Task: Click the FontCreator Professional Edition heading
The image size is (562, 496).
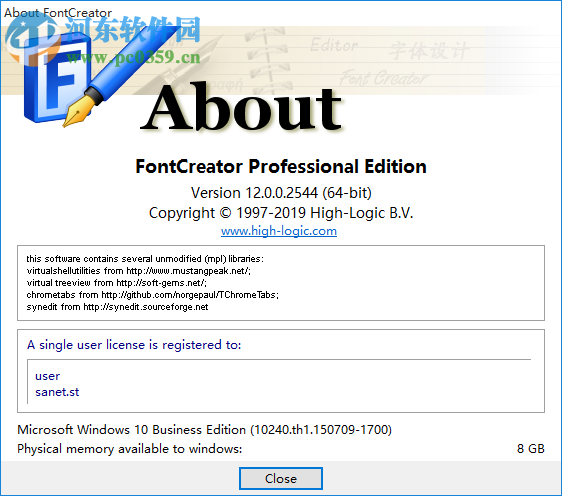Action: tap(281, 167)
